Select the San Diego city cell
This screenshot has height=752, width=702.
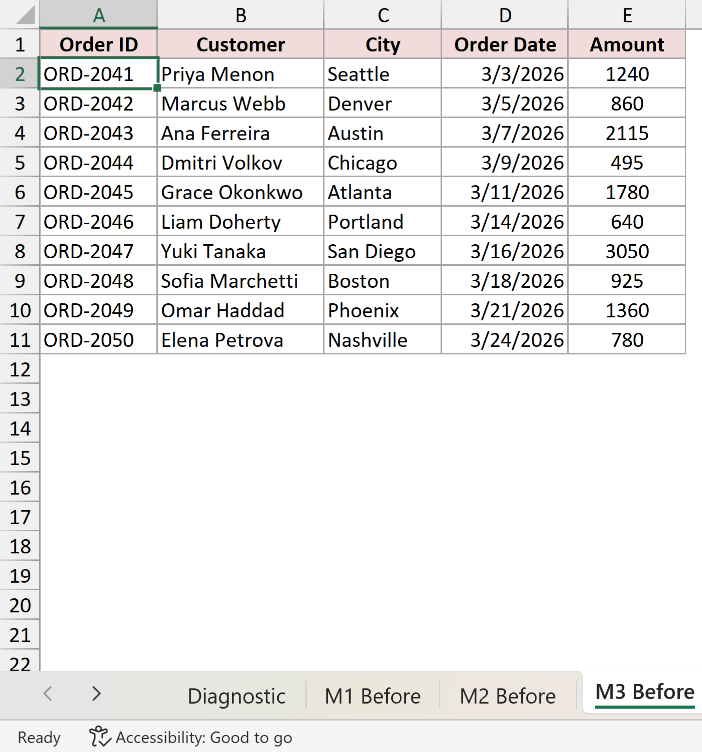pyautogui.click(x=382, y=251)
